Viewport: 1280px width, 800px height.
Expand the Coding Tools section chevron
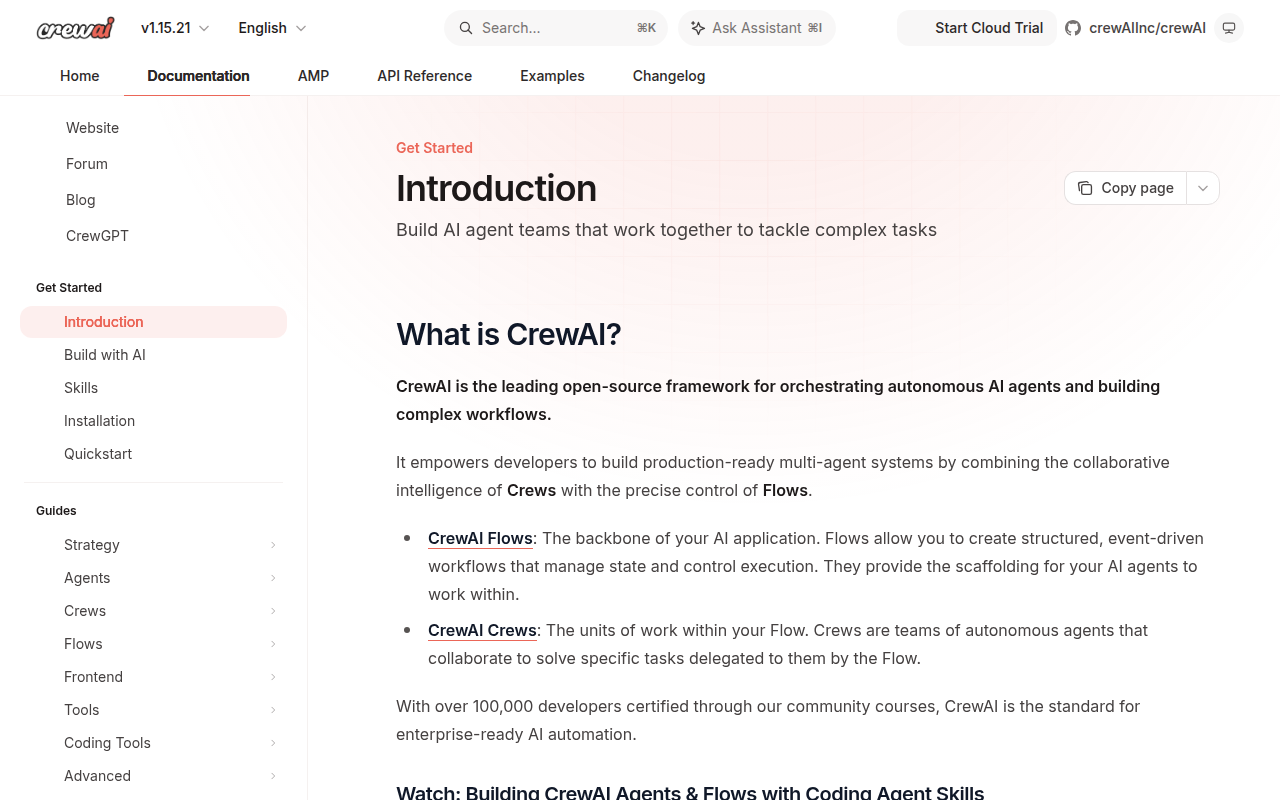click(273, 743)
